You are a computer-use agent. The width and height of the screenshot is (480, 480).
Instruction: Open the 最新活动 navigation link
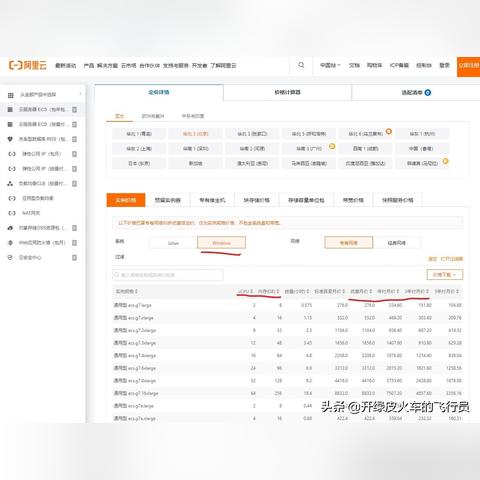(x=66, y=66)
